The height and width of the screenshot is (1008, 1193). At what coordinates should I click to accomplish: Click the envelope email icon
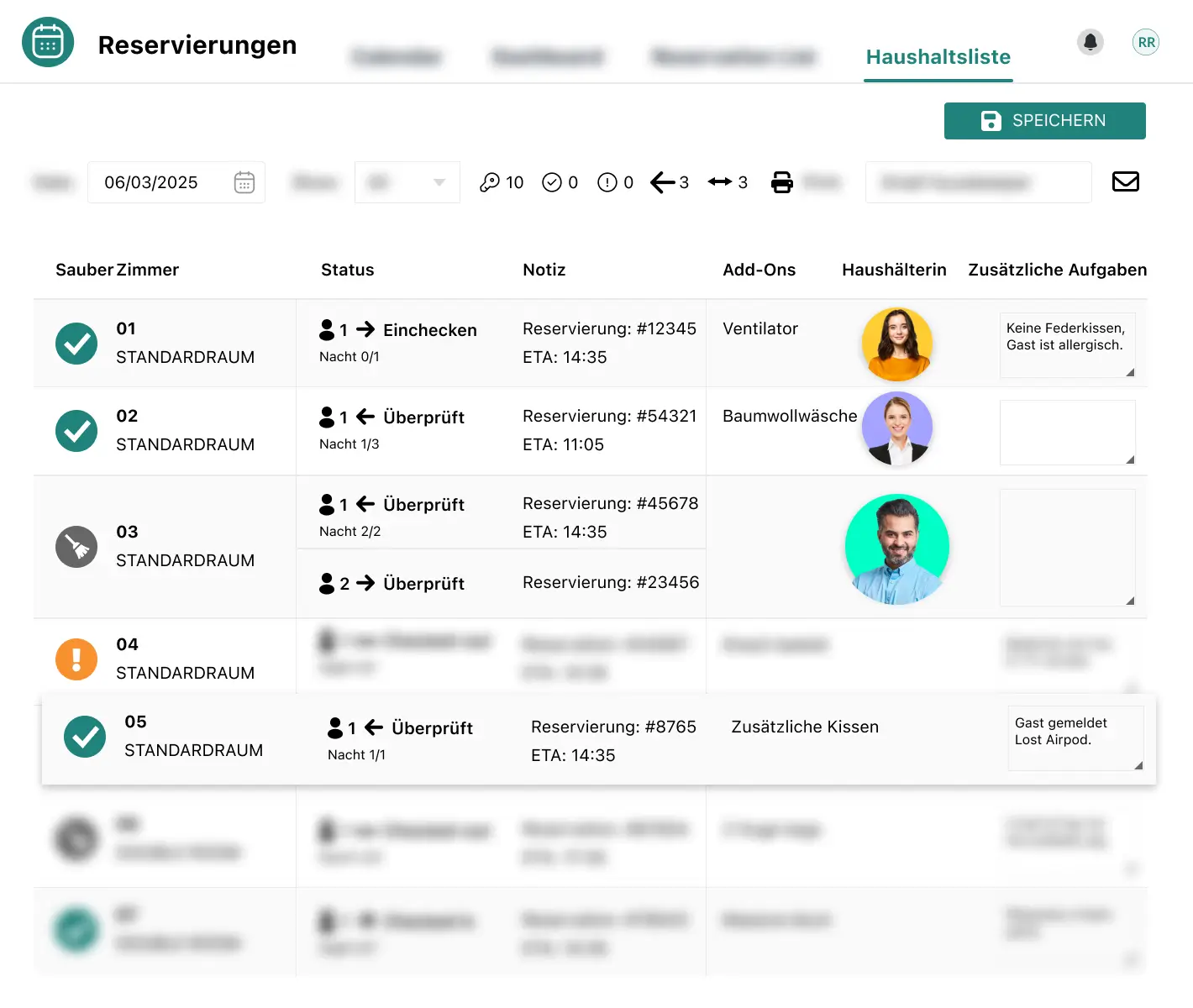pyautogui.click(x=1125, y=181)
